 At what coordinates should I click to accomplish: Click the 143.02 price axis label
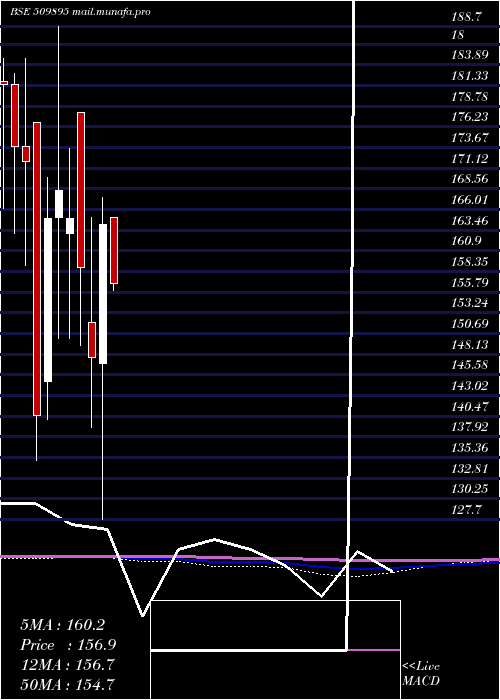click(x=470, y=386)
